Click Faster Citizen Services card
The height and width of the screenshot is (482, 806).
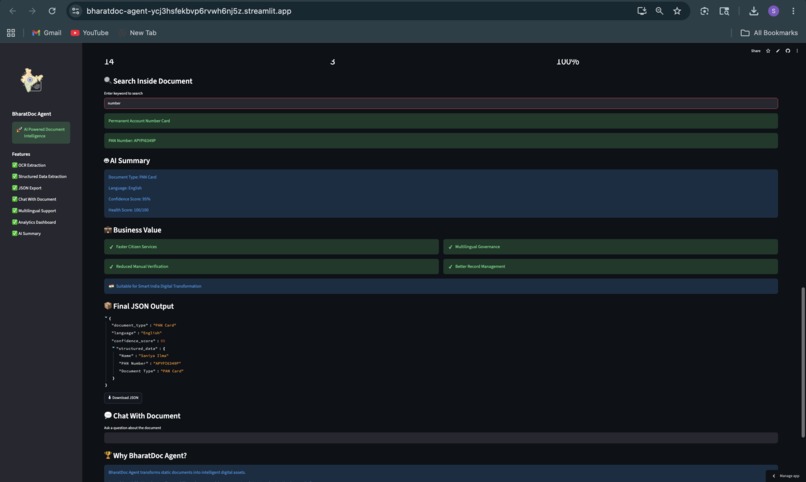[271, 247]
